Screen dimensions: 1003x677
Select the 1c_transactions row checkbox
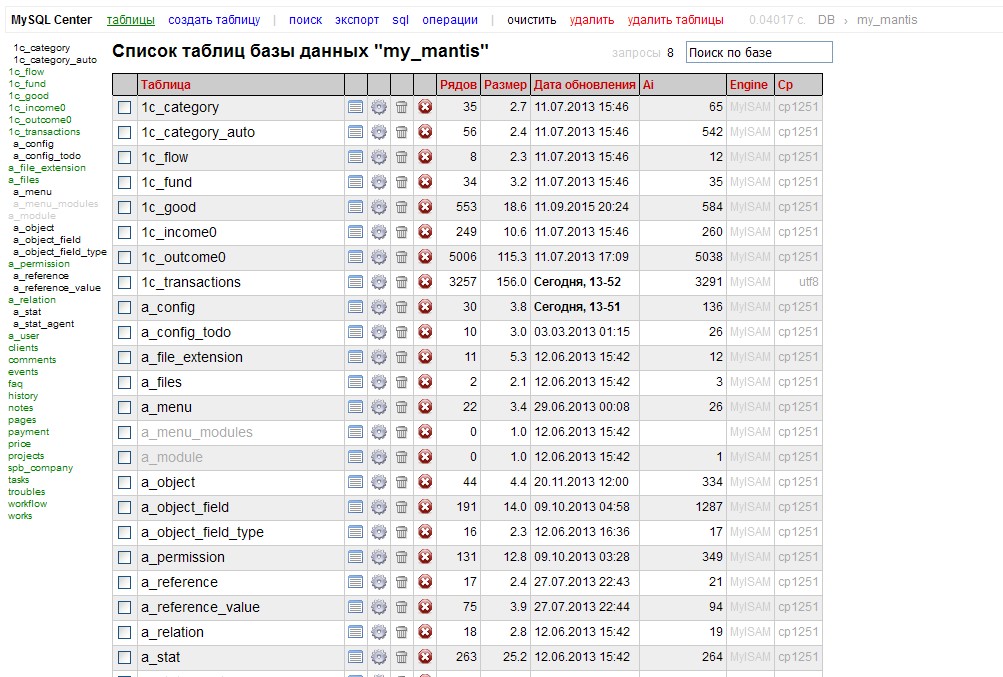[125, 282]
